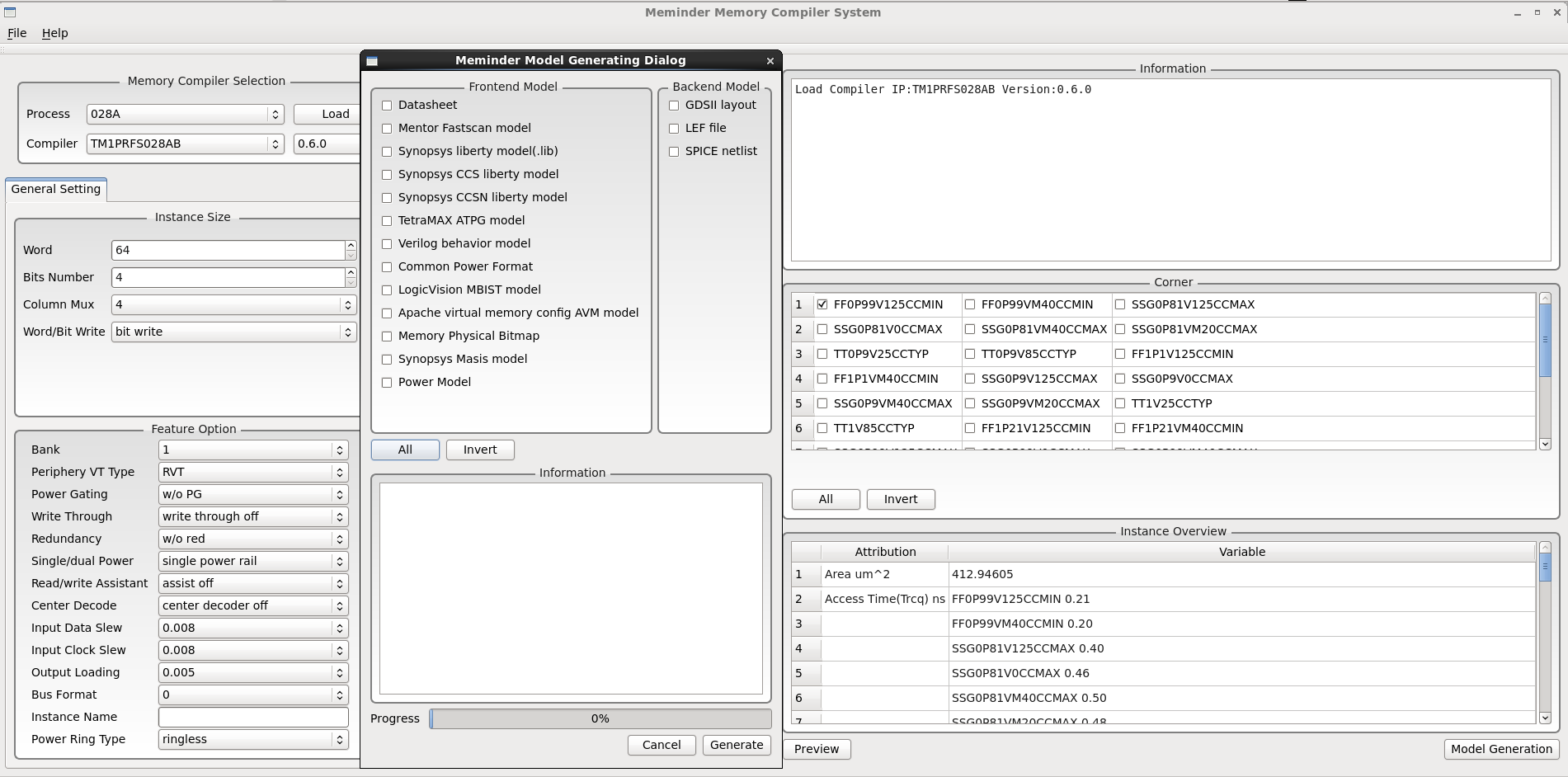The image size is (1568, 777).
Task: Click the main window application icon
Action: pyautogui.click(x=10, y=12)
